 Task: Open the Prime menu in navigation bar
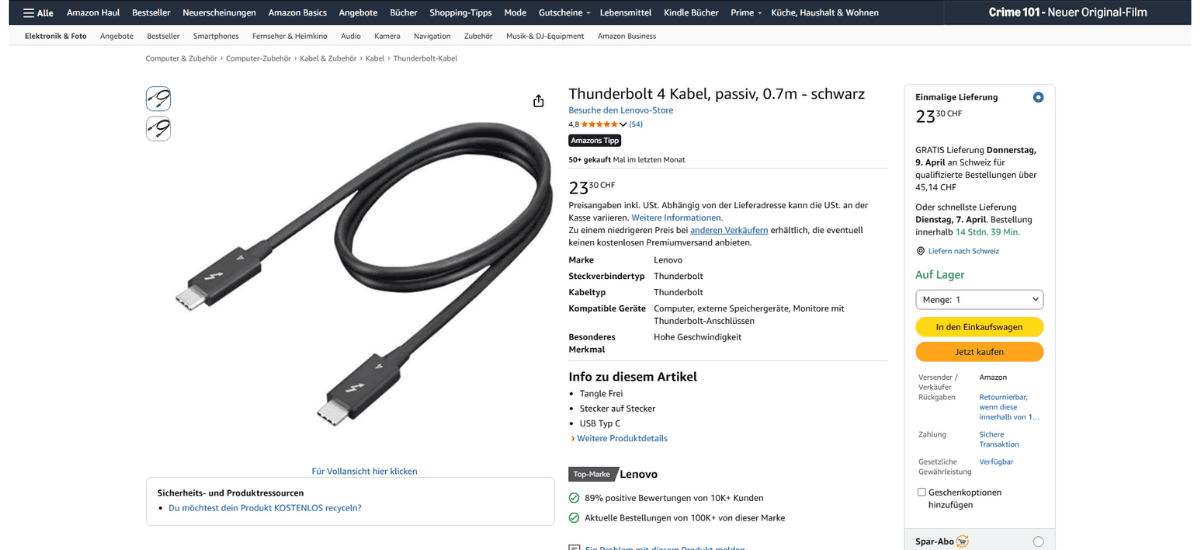click(x=745, y=12)
